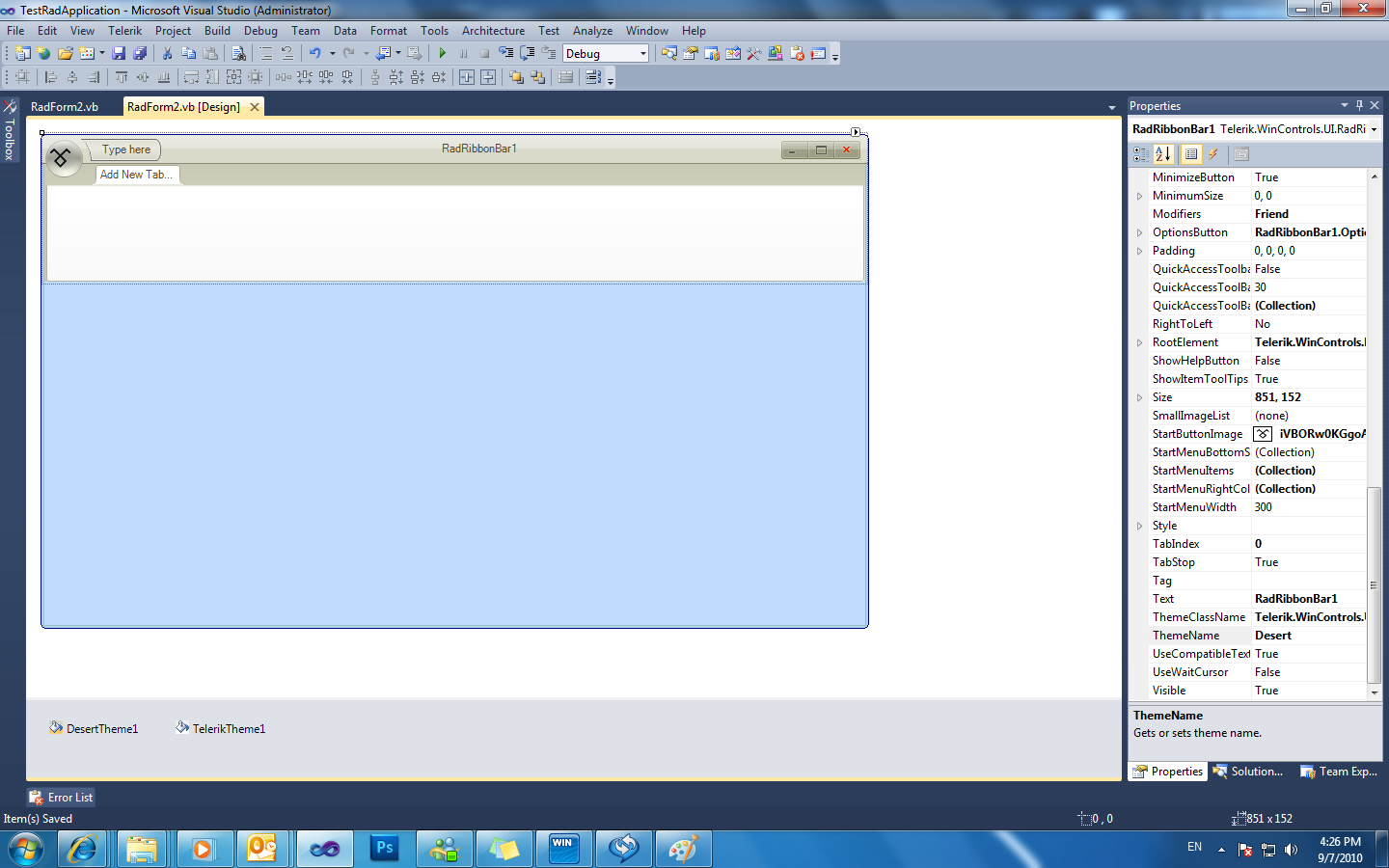Toggle auto-hide pin on Properties panel

[x=1359, y=105]
